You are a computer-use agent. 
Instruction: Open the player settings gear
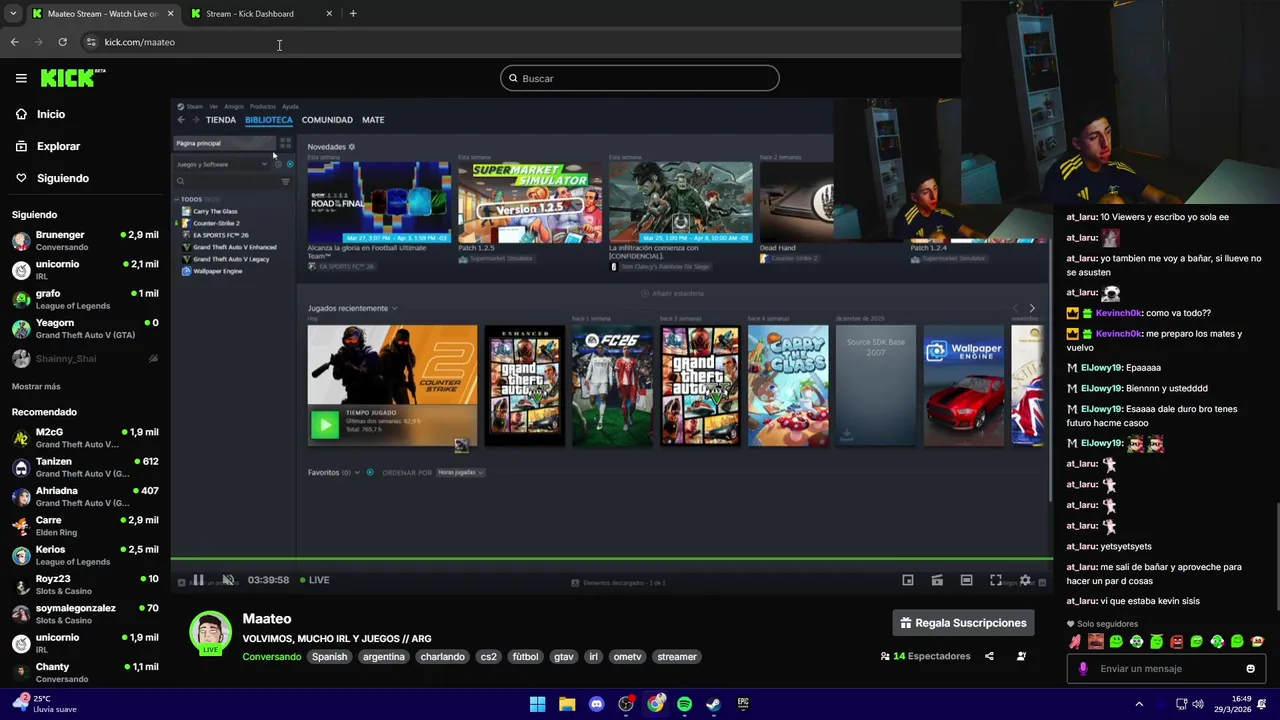pos(1025,580)
